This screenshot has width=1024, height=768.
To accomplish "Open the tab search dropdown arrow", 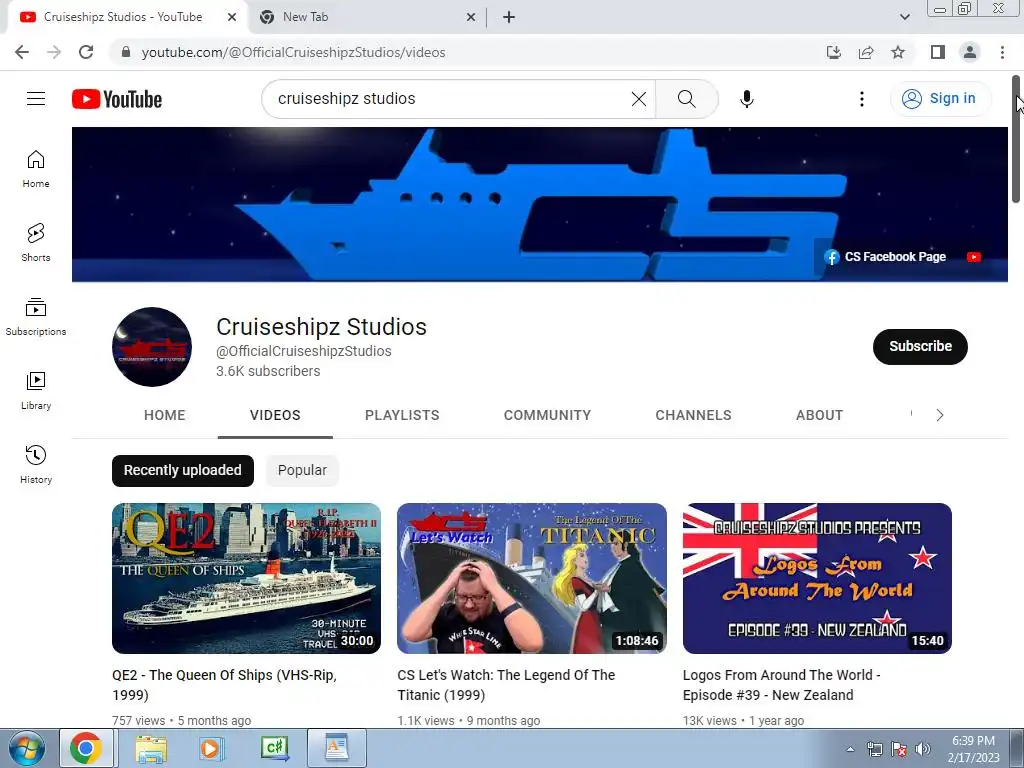I will coord(905,17).
